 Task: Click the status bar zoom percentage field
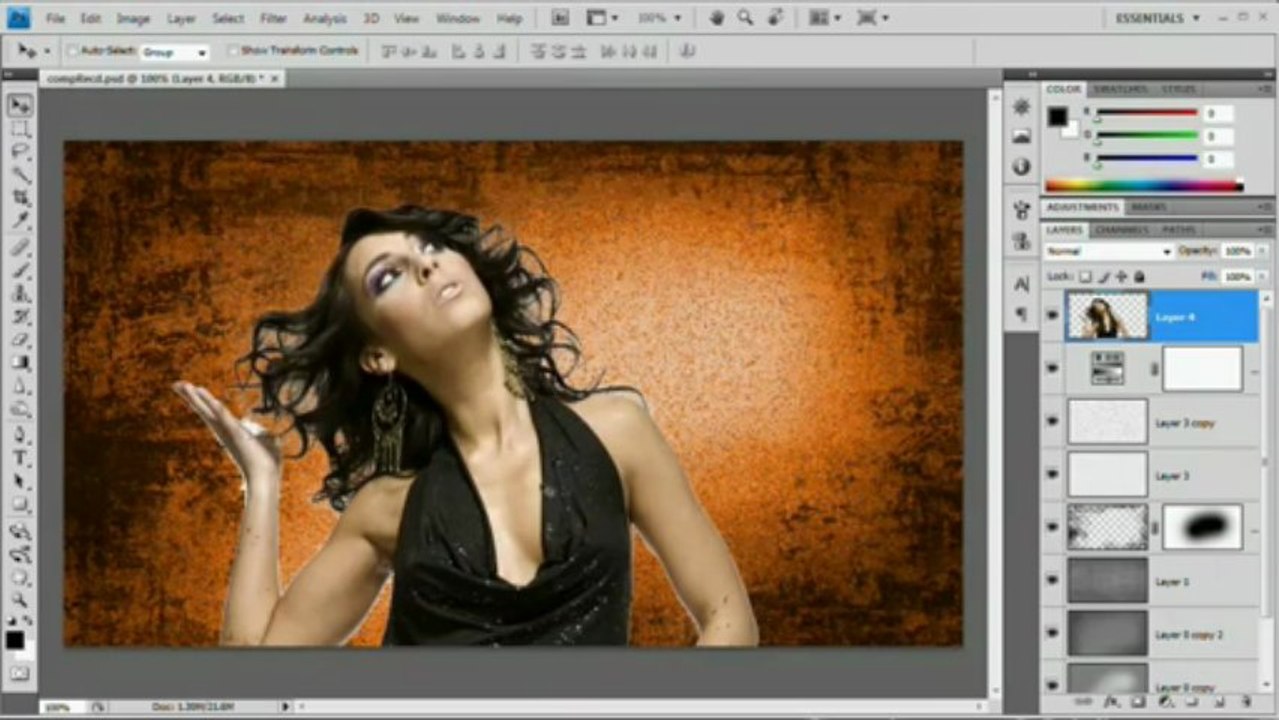[57, 707]
